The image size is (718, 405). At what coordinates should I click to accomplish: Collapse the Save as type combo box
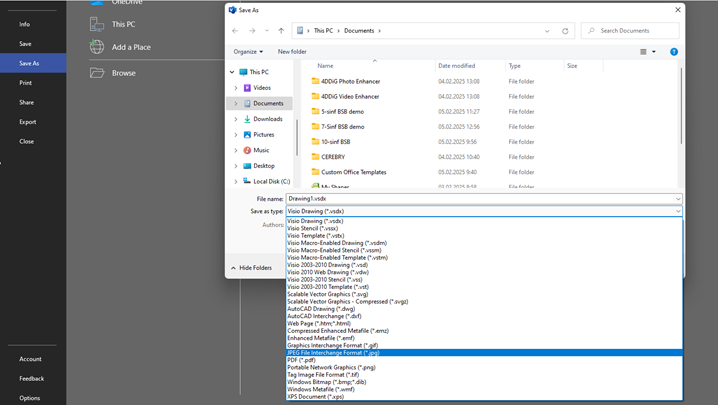pos(678,211)
